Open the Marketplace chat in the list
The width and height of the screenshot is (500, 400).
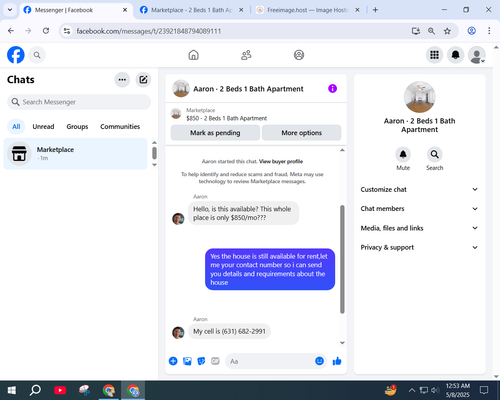pyautogui.click(x=75, y=154)
